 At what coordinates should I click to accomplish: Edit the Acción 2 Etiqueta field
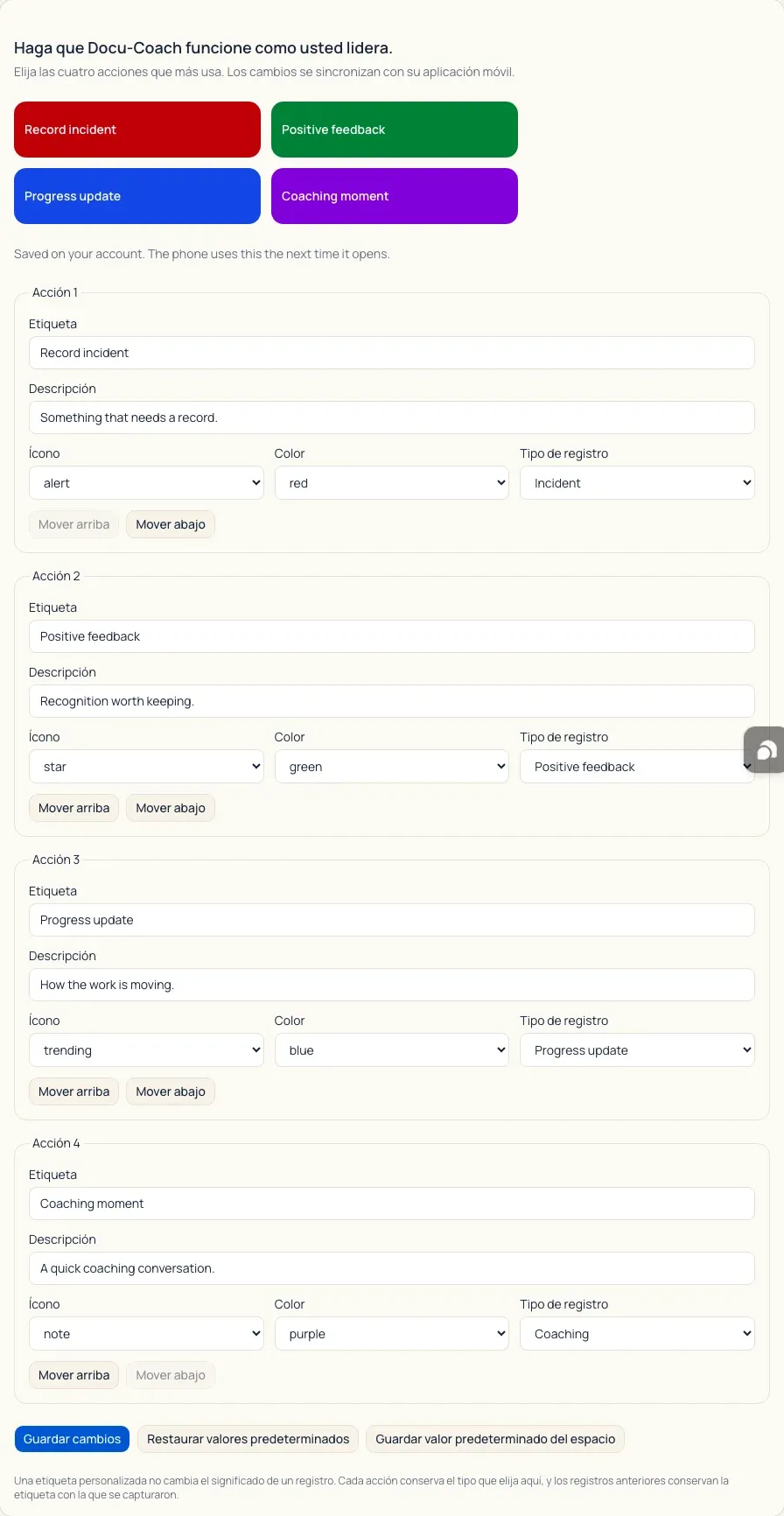coord(392,636)
